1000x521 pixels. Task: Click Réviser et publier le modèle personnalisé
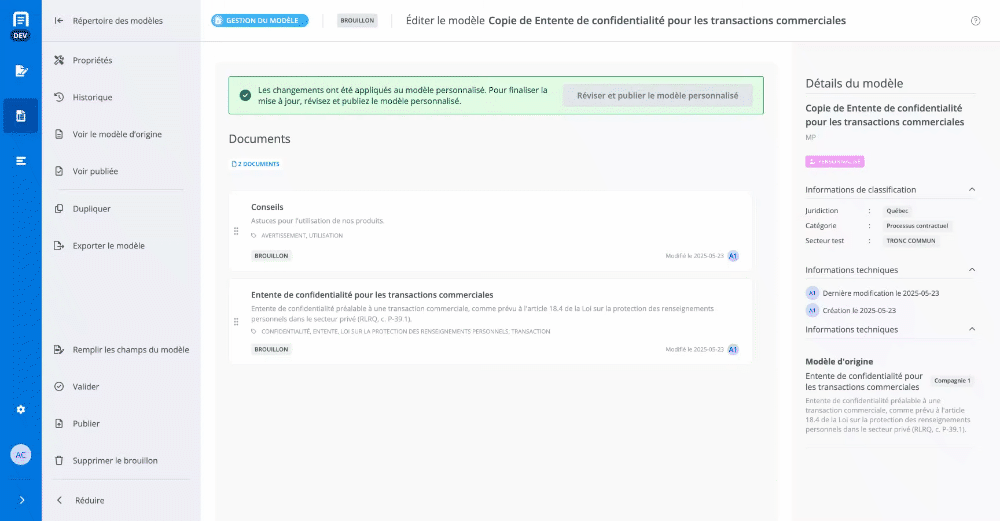tap(657, 96)
